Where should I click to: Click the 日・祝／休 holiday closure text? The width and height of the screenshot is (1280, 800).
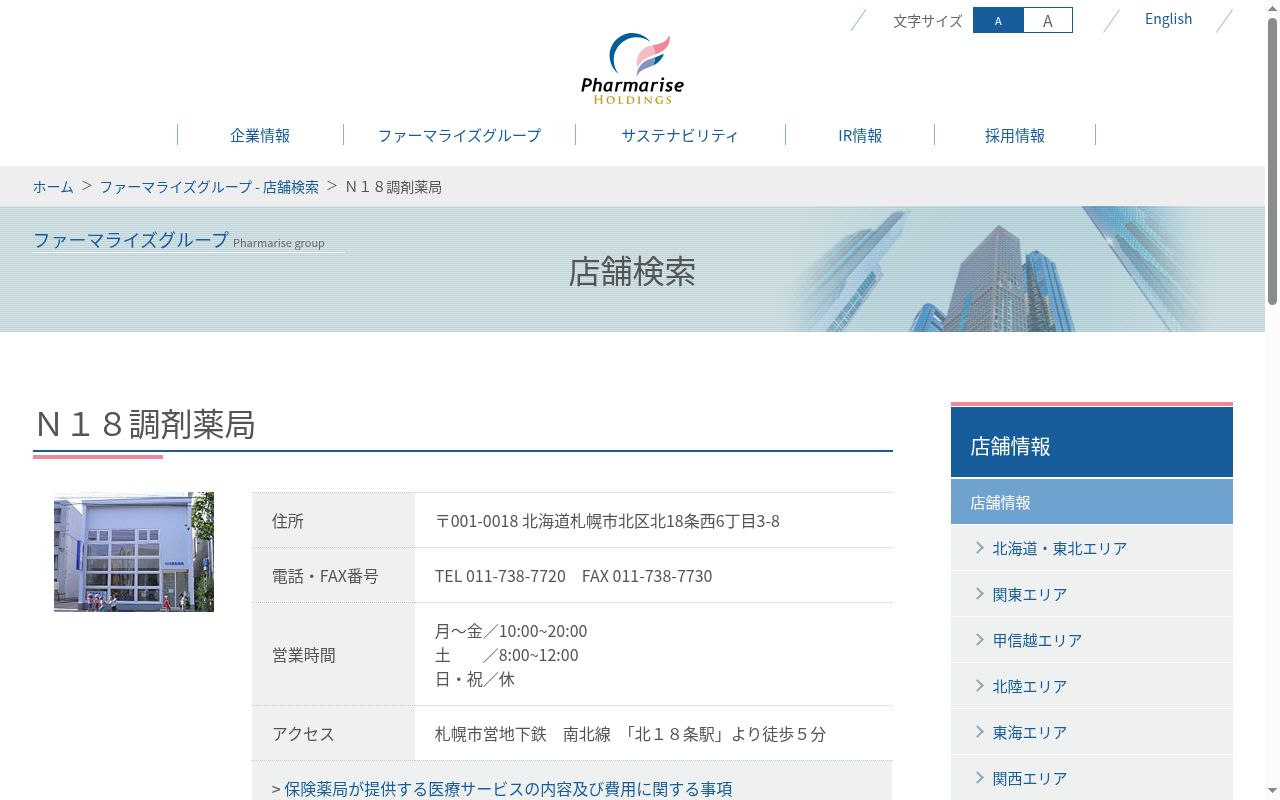tap(475, 679)
